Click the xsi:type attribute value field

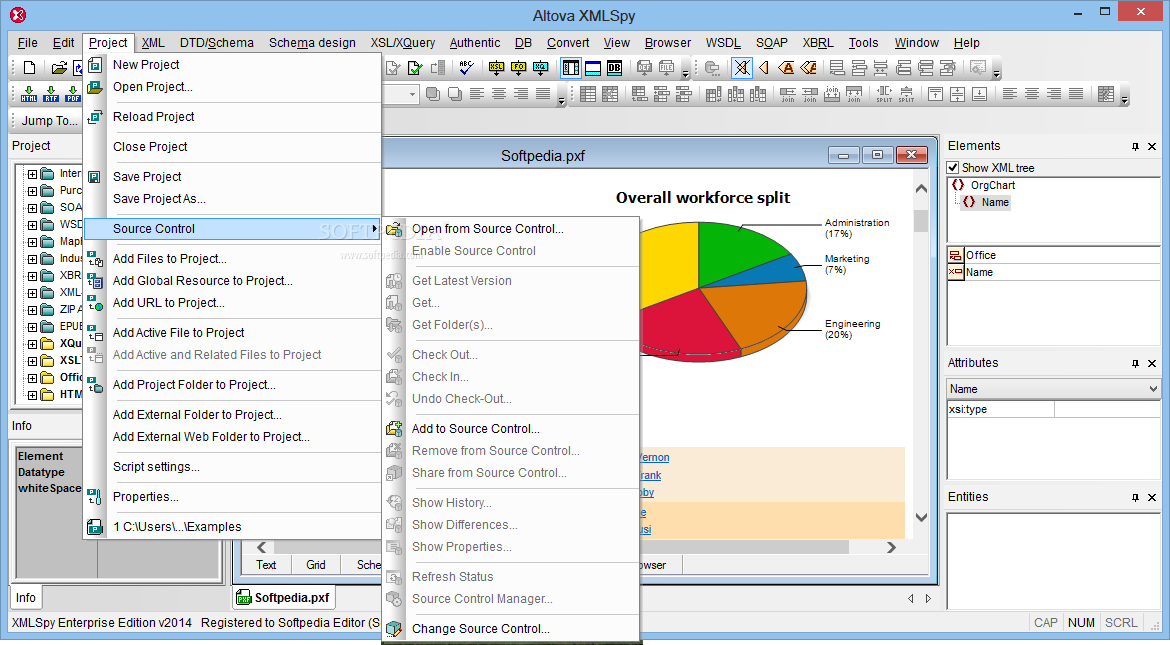[1107, 409]
